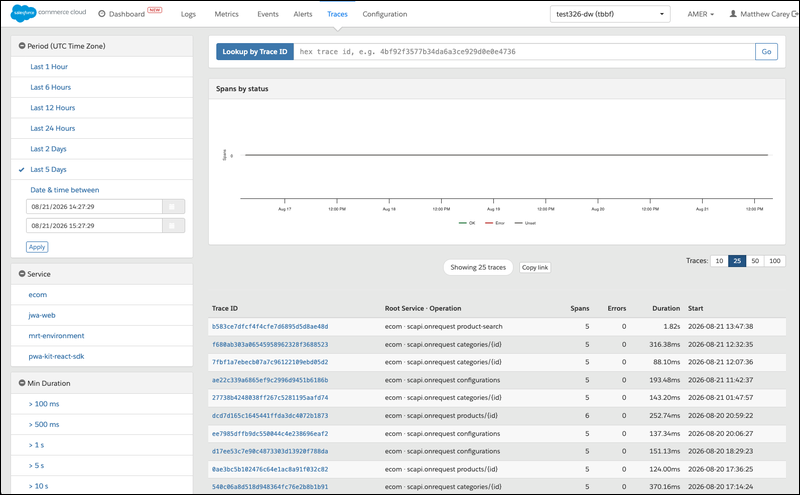Click the start date field 08/21/2026 14:27:29

coord(94,207)
